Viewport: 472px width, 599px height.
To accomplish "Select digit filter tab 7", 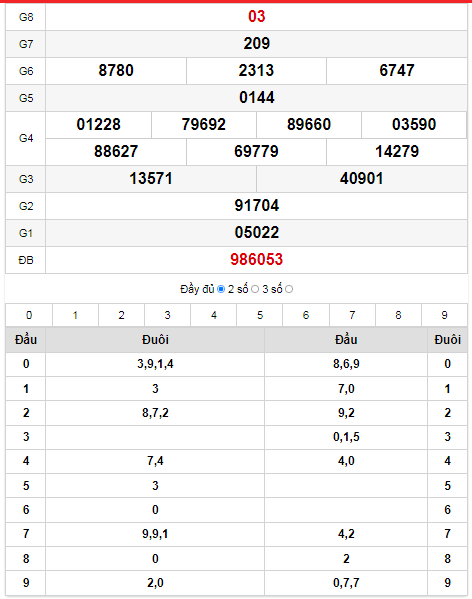I will pos(352,315).
